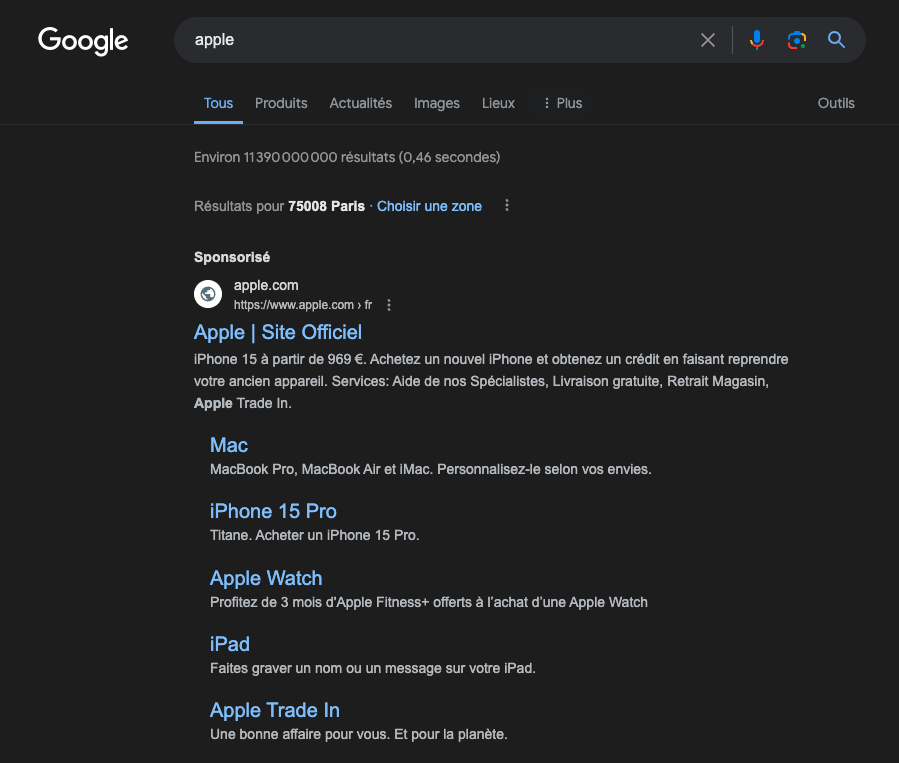Switch to the Produits tab
The image size is (899, 763).
[281, 103]
